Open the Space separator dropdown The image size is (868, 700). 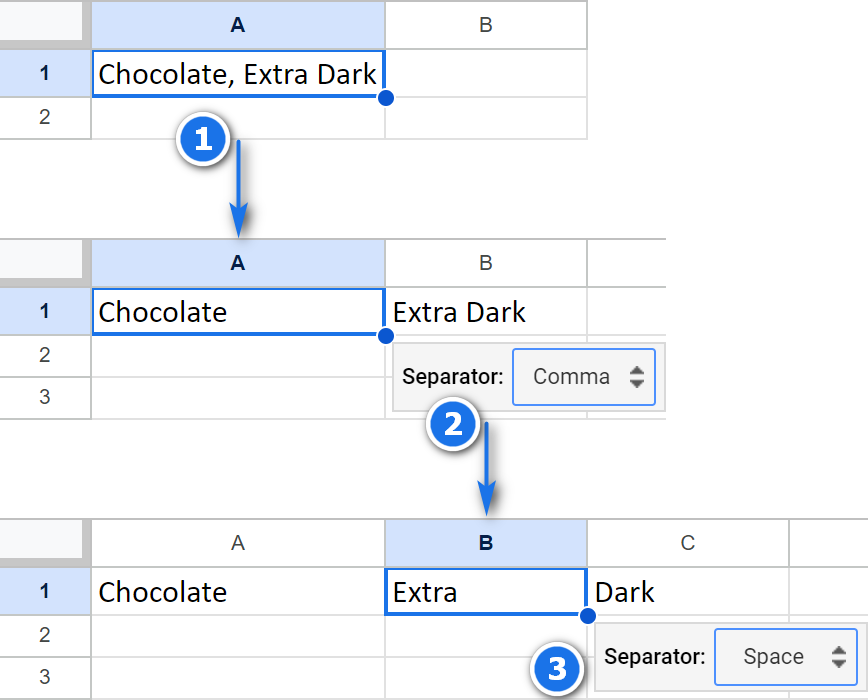tap(786, 657)
